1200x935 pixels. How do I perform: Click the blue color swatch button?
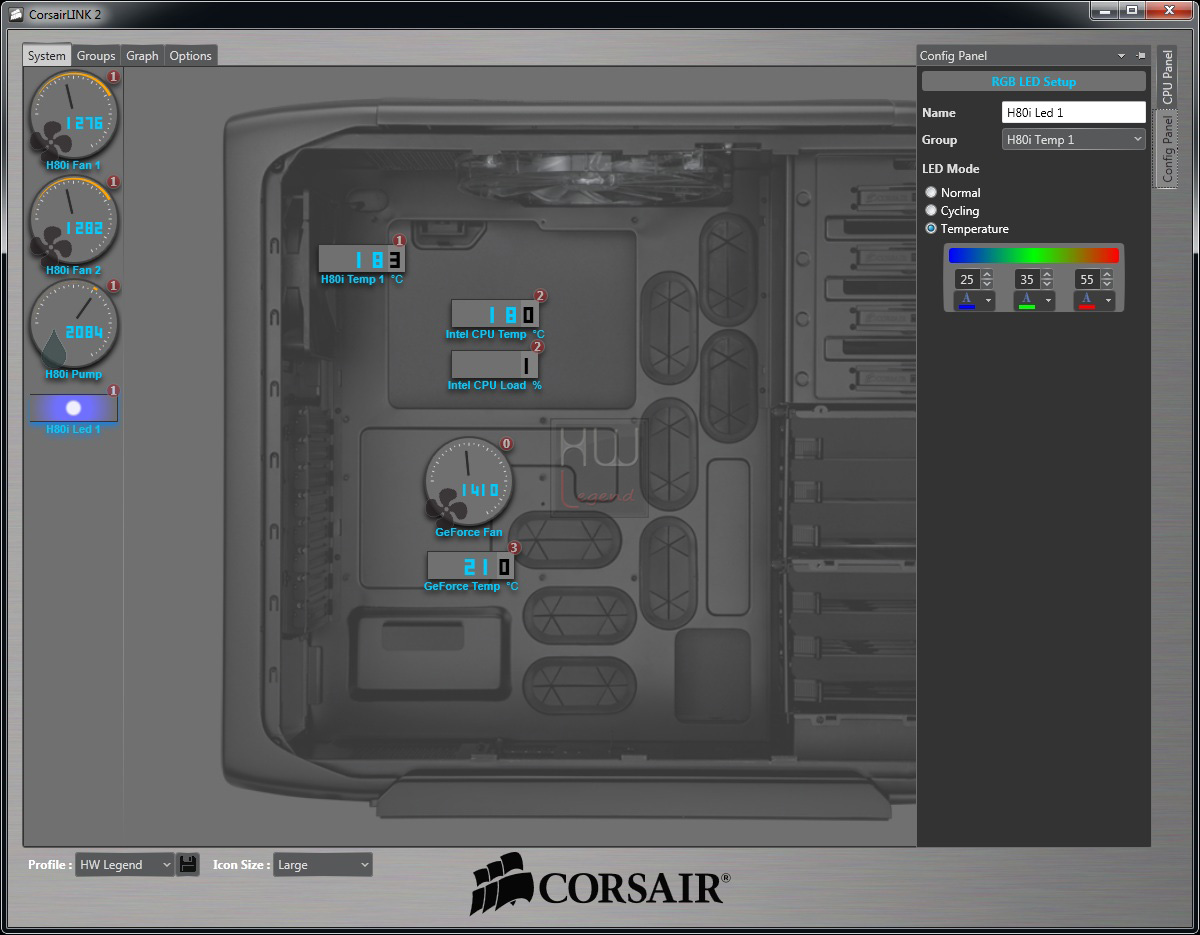967,301
